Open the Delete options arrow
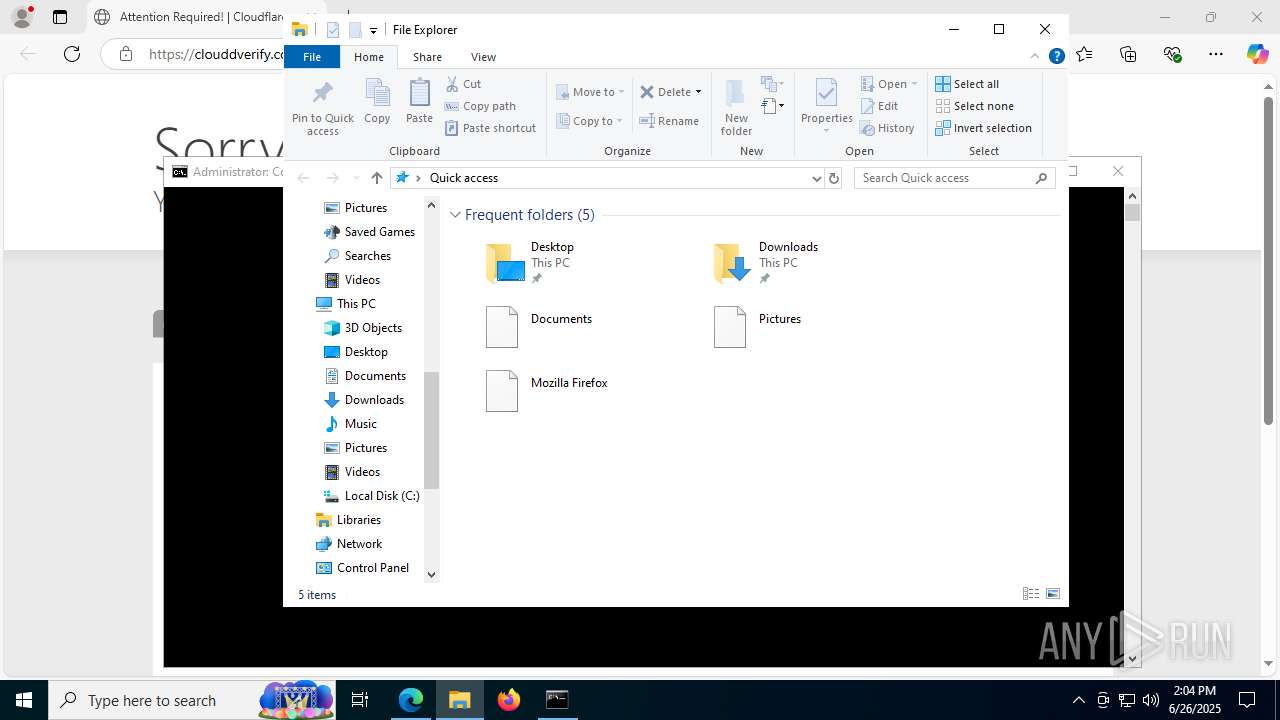This screenshot has width=1280, height=720. pyautogui.click(x=698, y=92)
